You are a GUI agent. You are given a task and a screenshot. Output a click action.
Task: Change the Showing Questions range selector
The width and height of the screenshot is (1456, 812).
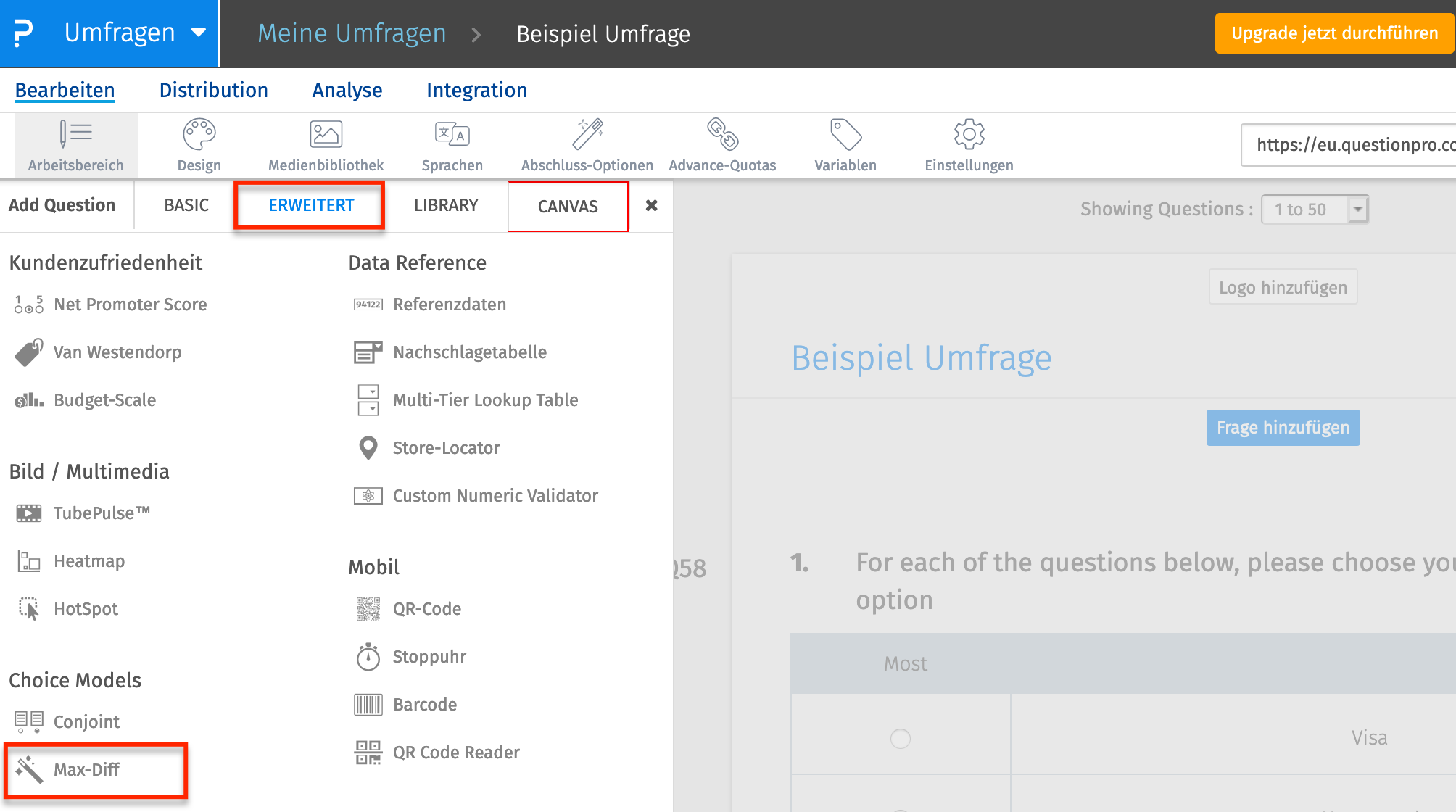point(1315,209)
